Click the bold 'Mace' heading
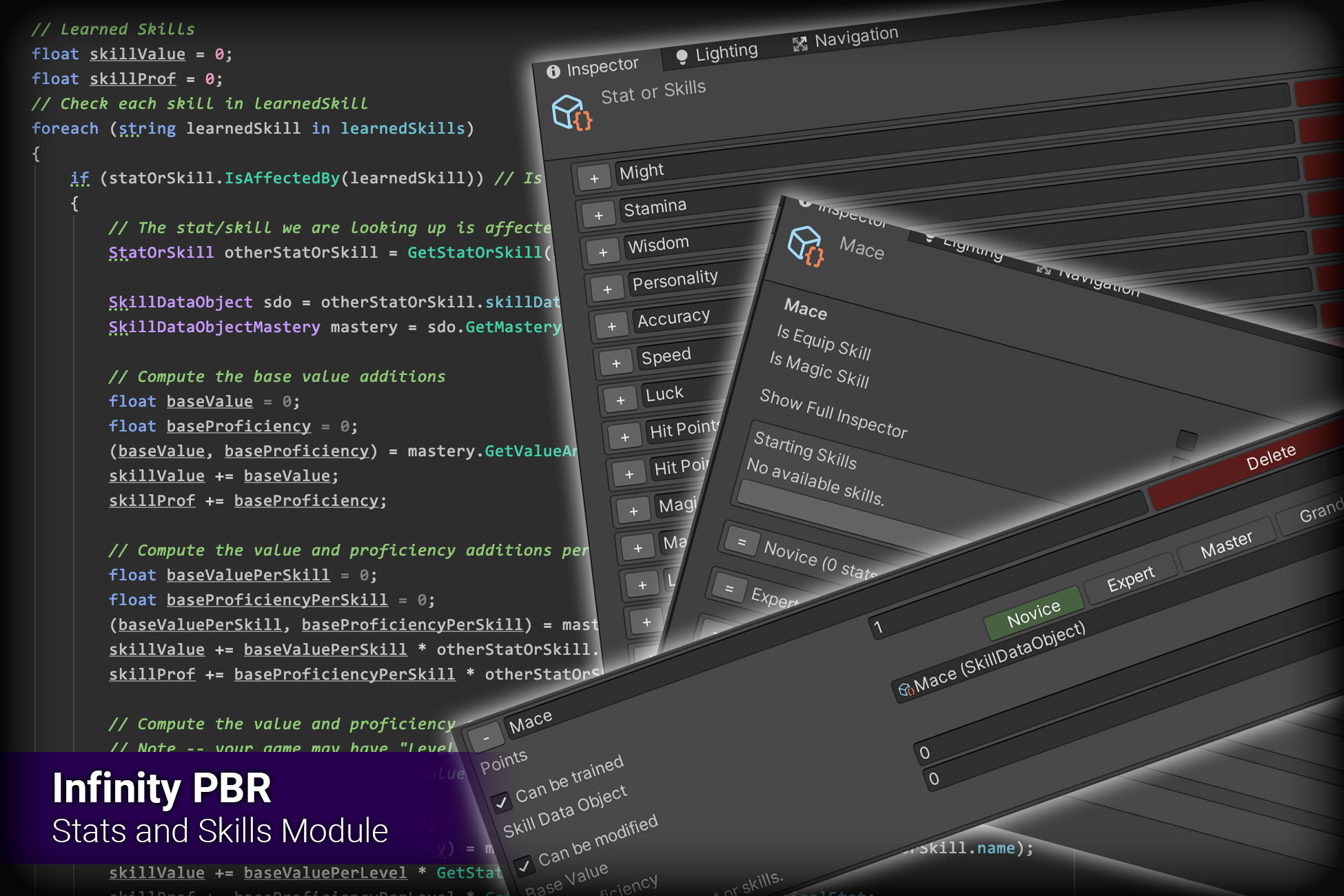This screenshot has width=1344, height=896. (x=805, y=309)
